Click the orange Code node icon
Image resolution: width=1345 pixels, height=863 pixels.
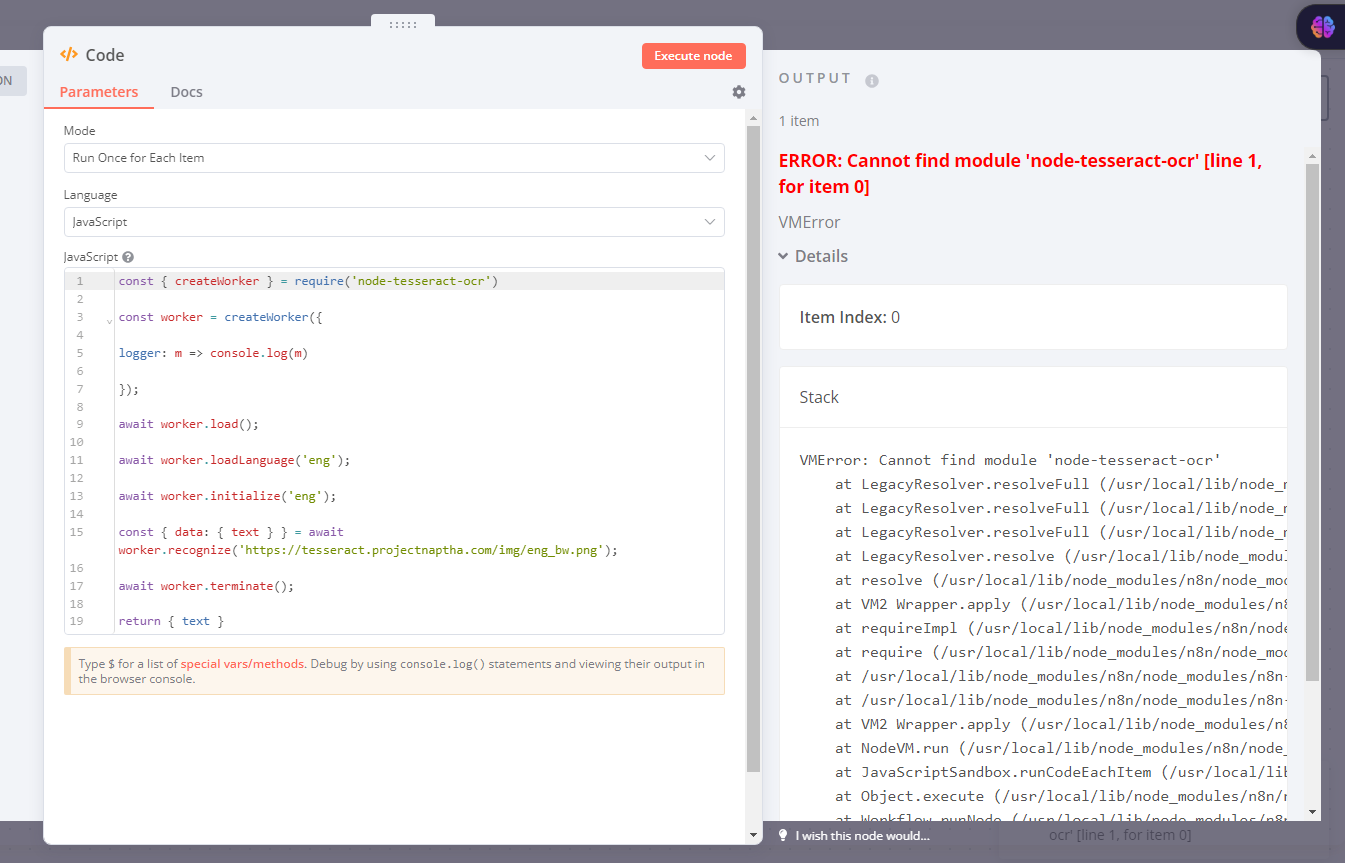pyautogui.click(x=69, y=55)
